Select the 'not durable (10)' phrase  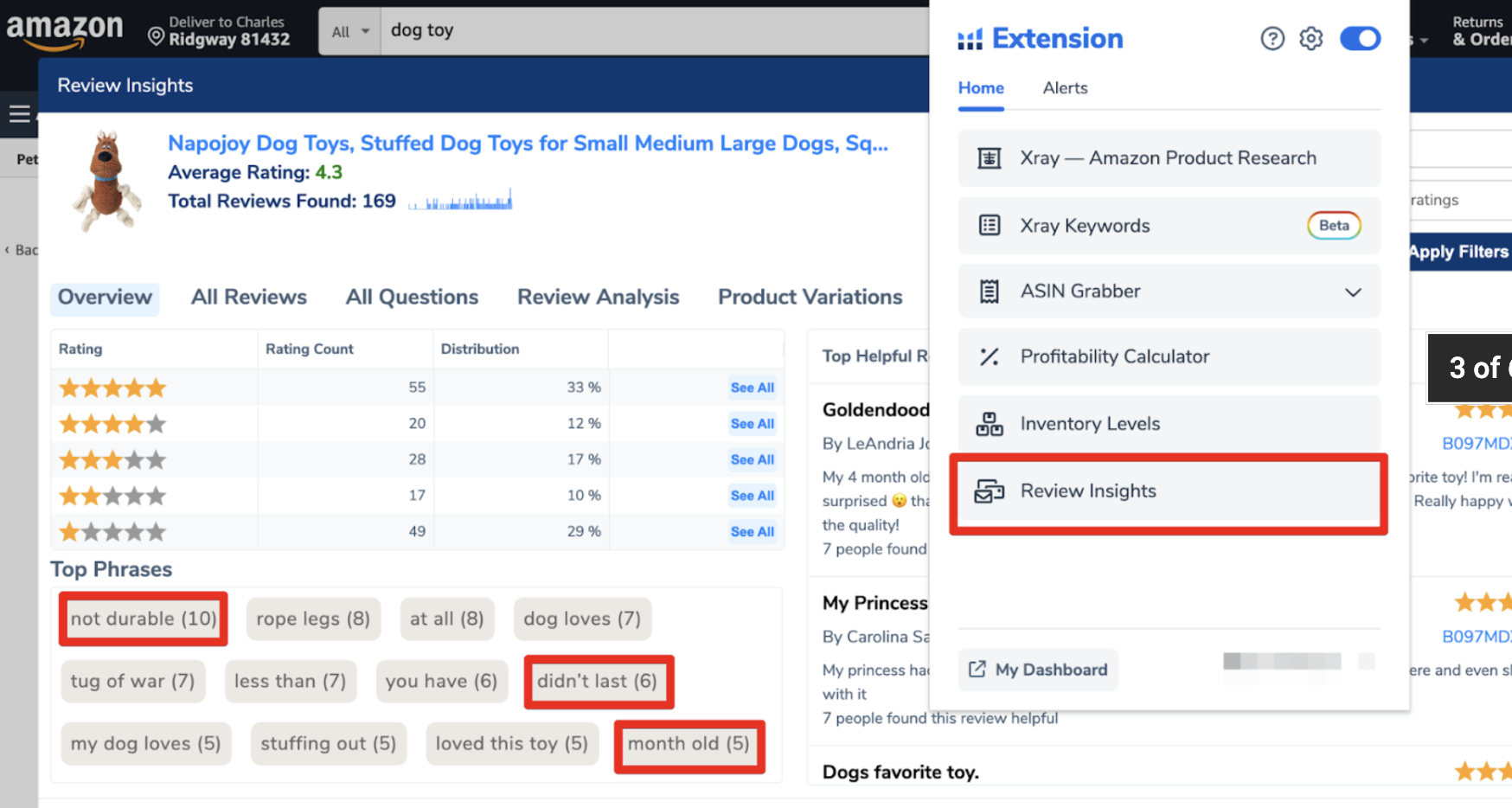pyautogui.click(x=144, y=619)
